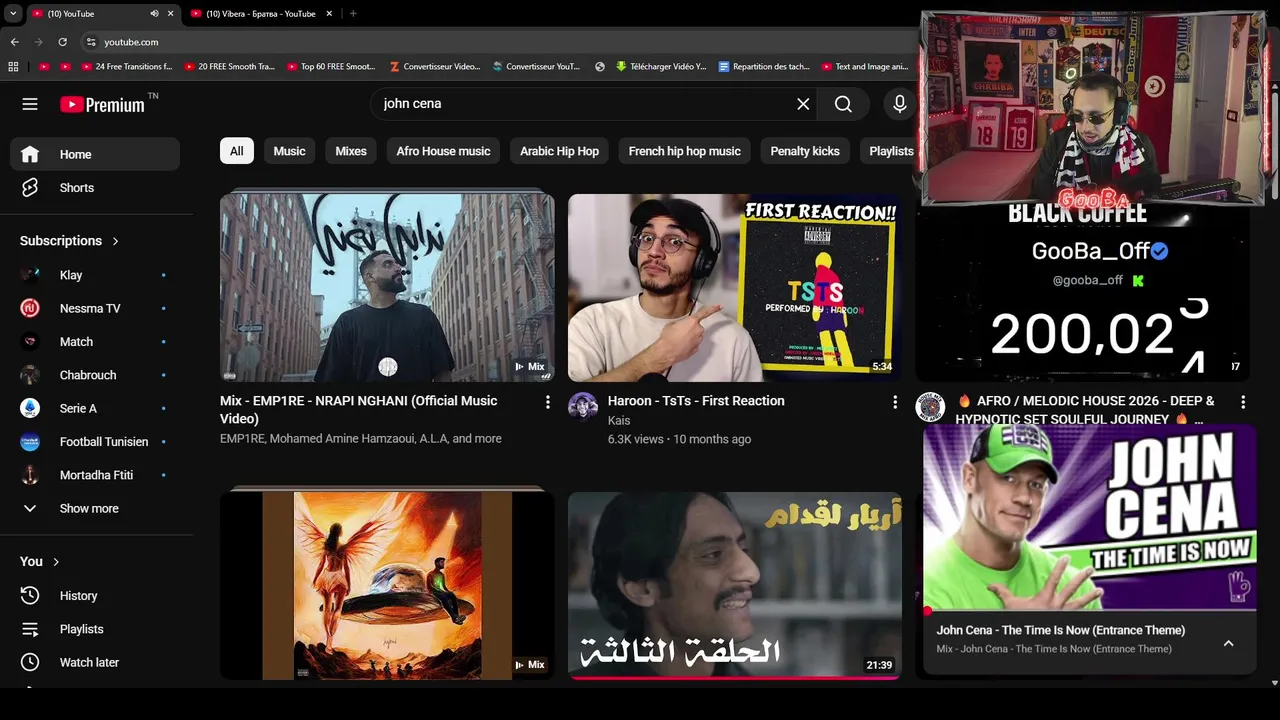Open Text and Image ani... bookmark

(x=865, y=67)
